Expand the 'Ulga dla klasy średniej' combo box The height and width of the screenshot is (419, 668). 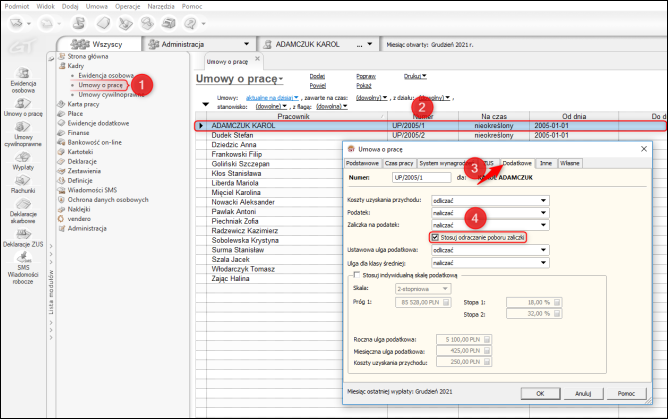(543, 262)
